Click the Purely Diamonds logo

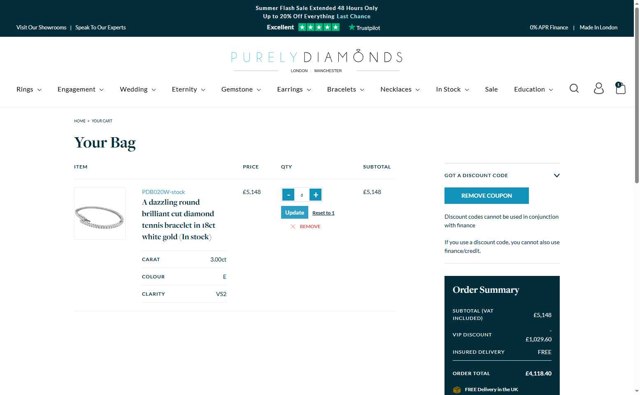[x=317, y=60]
